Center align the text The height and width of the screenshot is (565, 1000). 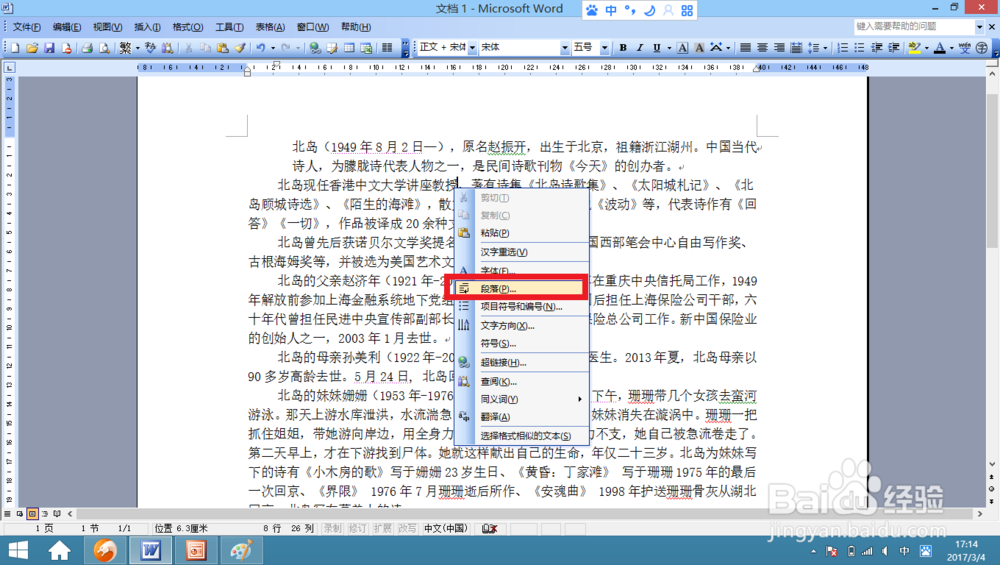pyautogui.click(x=762, y=48)
